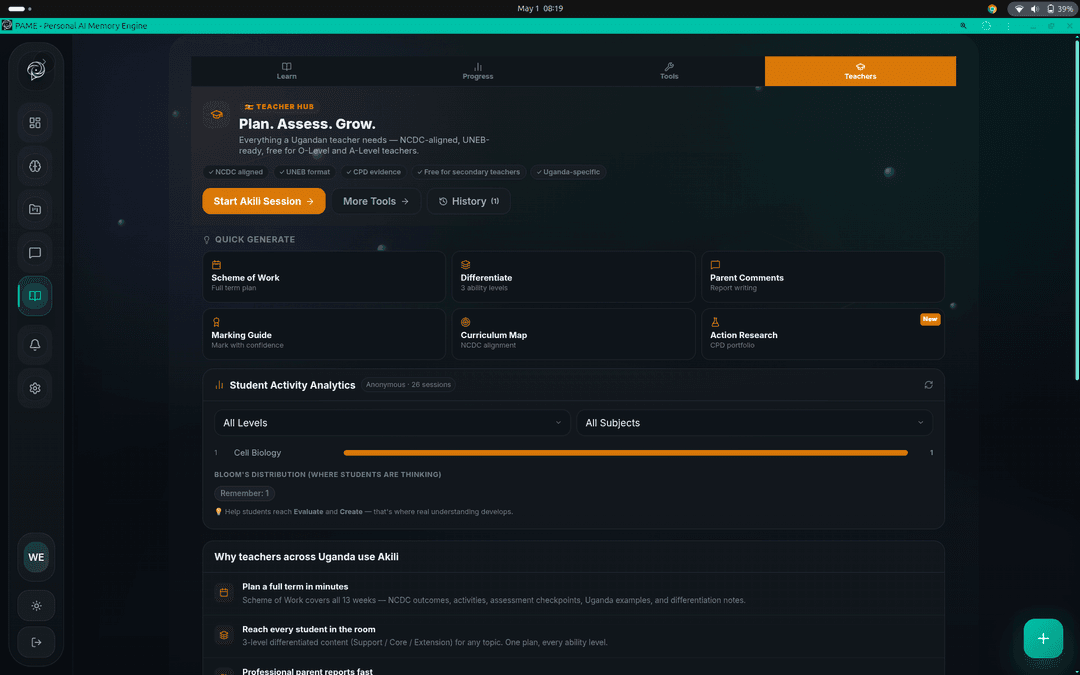This screenshot has height=675, width=1080.
Task: Open the Differentiate card
Action: 573,276
